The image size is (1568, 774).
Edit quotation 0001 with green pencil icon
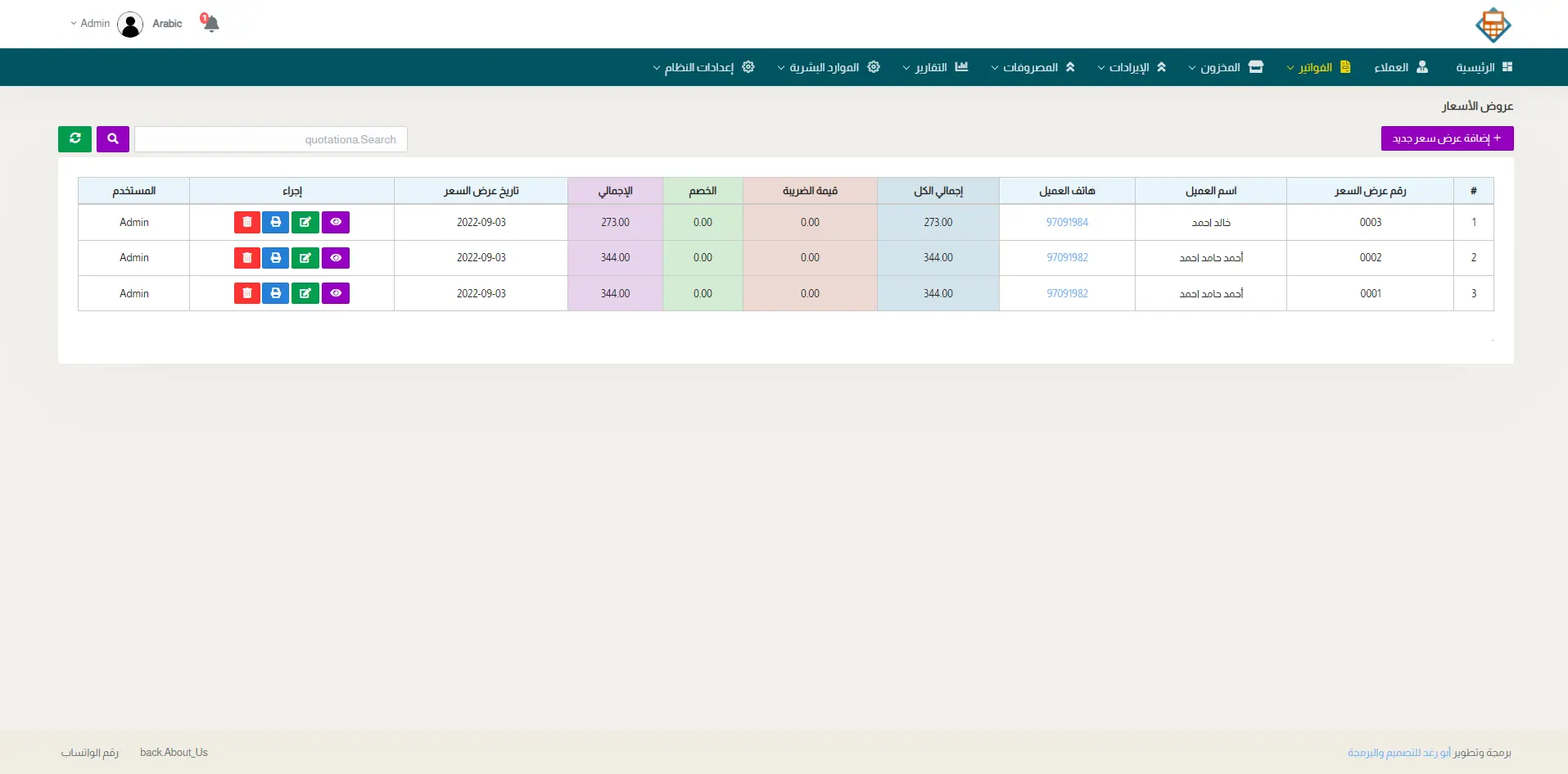(x=305, y=293)
